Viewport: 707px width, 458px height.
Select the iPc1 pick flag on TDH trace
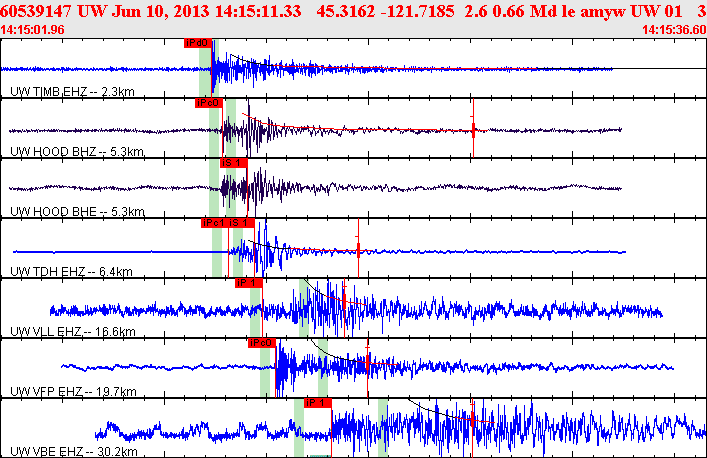tap(214, 223)
